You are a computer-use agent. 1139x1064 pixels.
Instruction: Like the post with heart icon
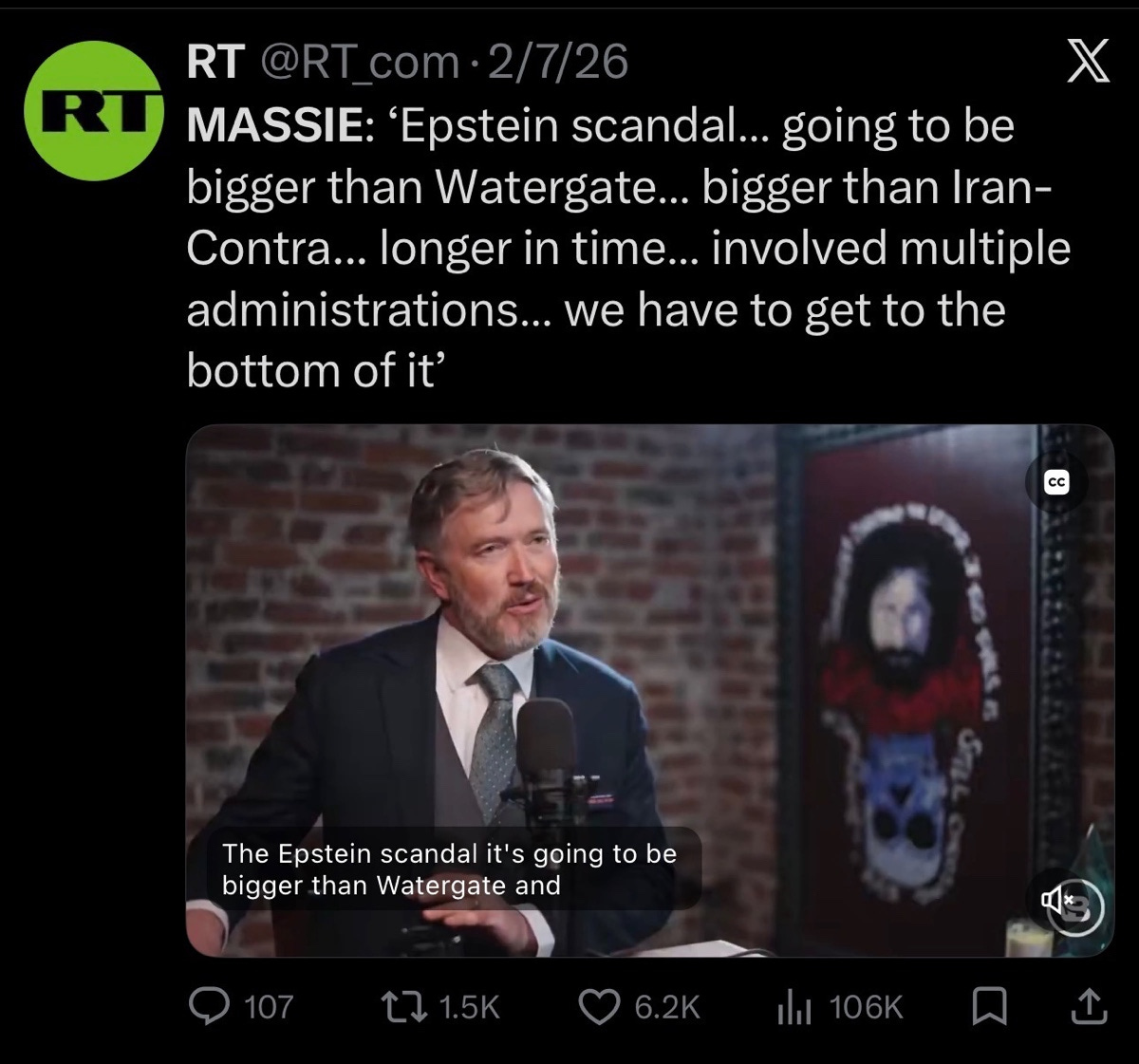pos(600,1007)
